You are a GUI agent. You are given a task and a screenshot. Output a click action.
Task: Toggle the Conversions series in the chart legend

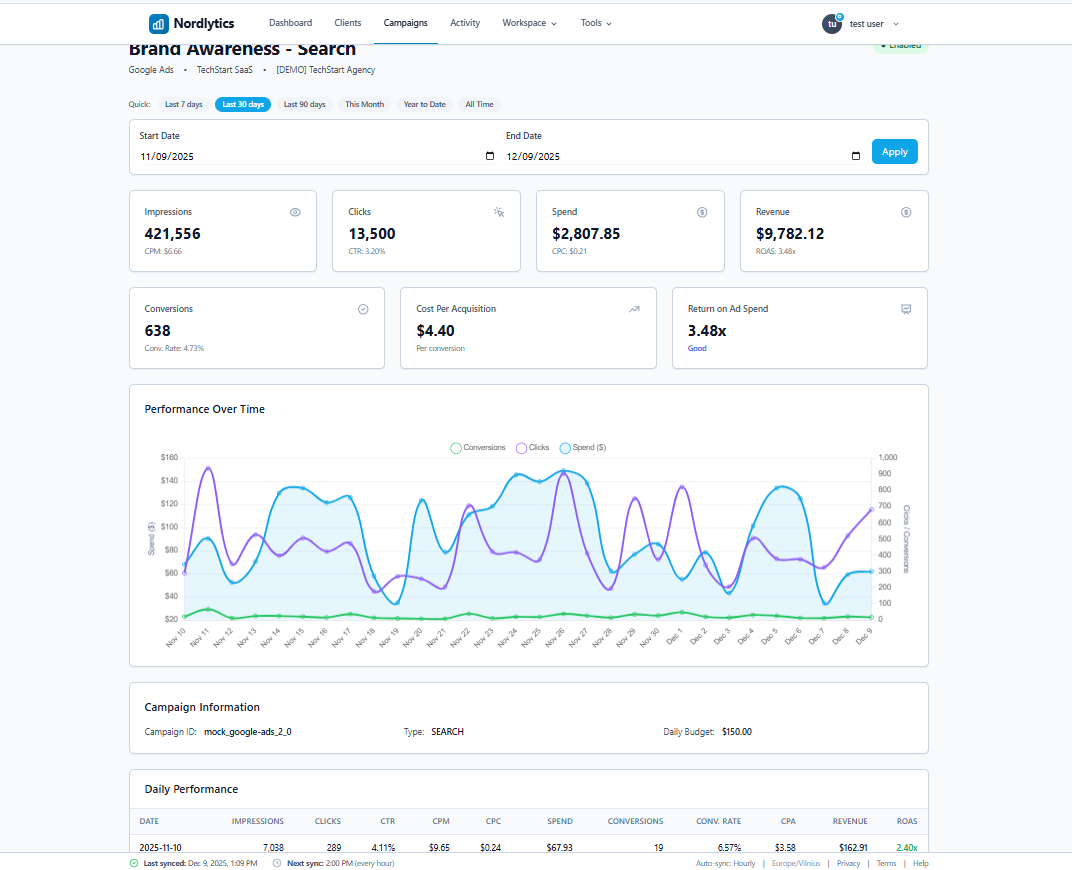[x=477, y=447]
